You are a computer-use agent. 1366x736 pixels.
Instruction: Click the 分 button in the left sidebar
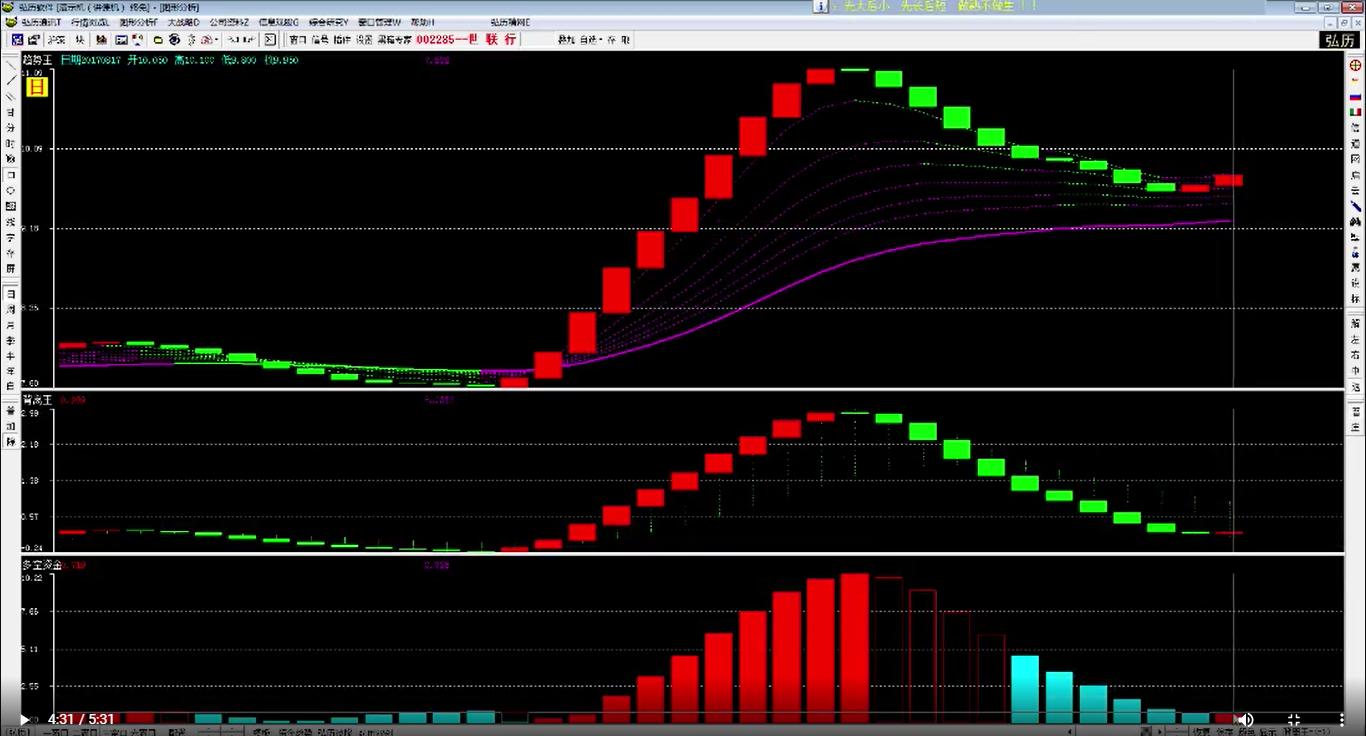(11, 127)
